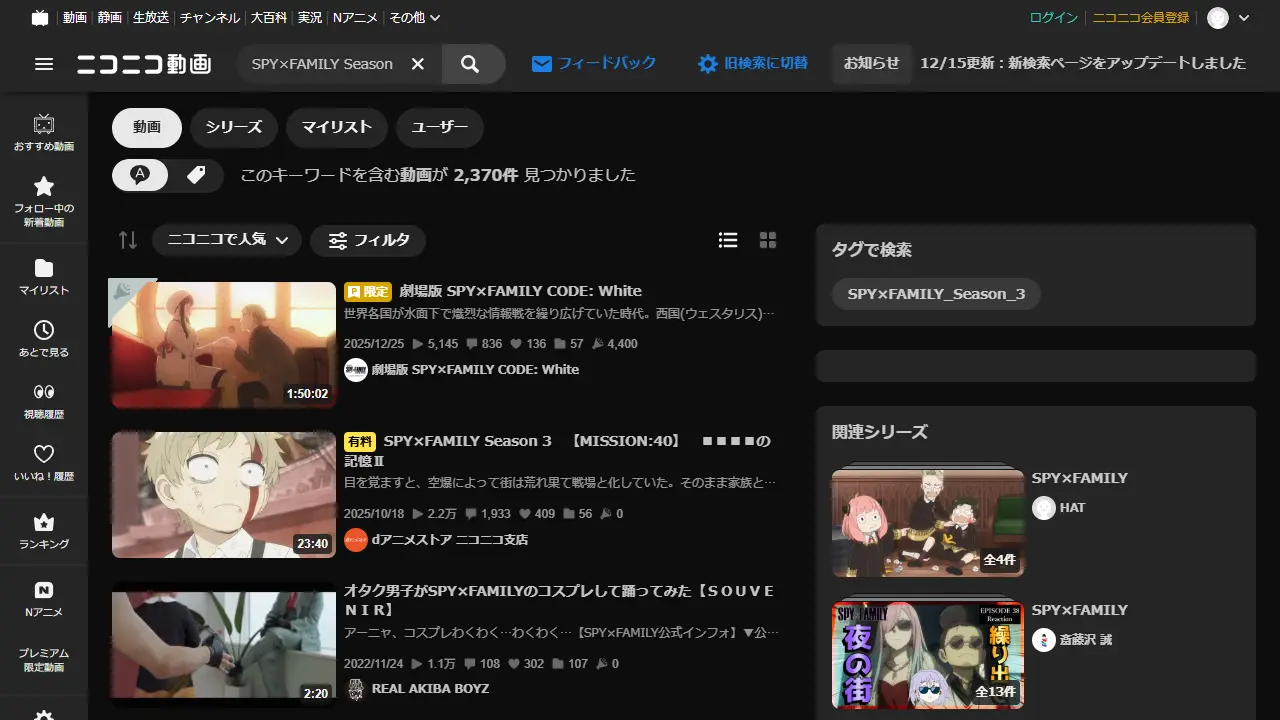Click the search magnifier icon
Image resolution: width=1280 pixels, height=720 pixels.
pos(470,63)
